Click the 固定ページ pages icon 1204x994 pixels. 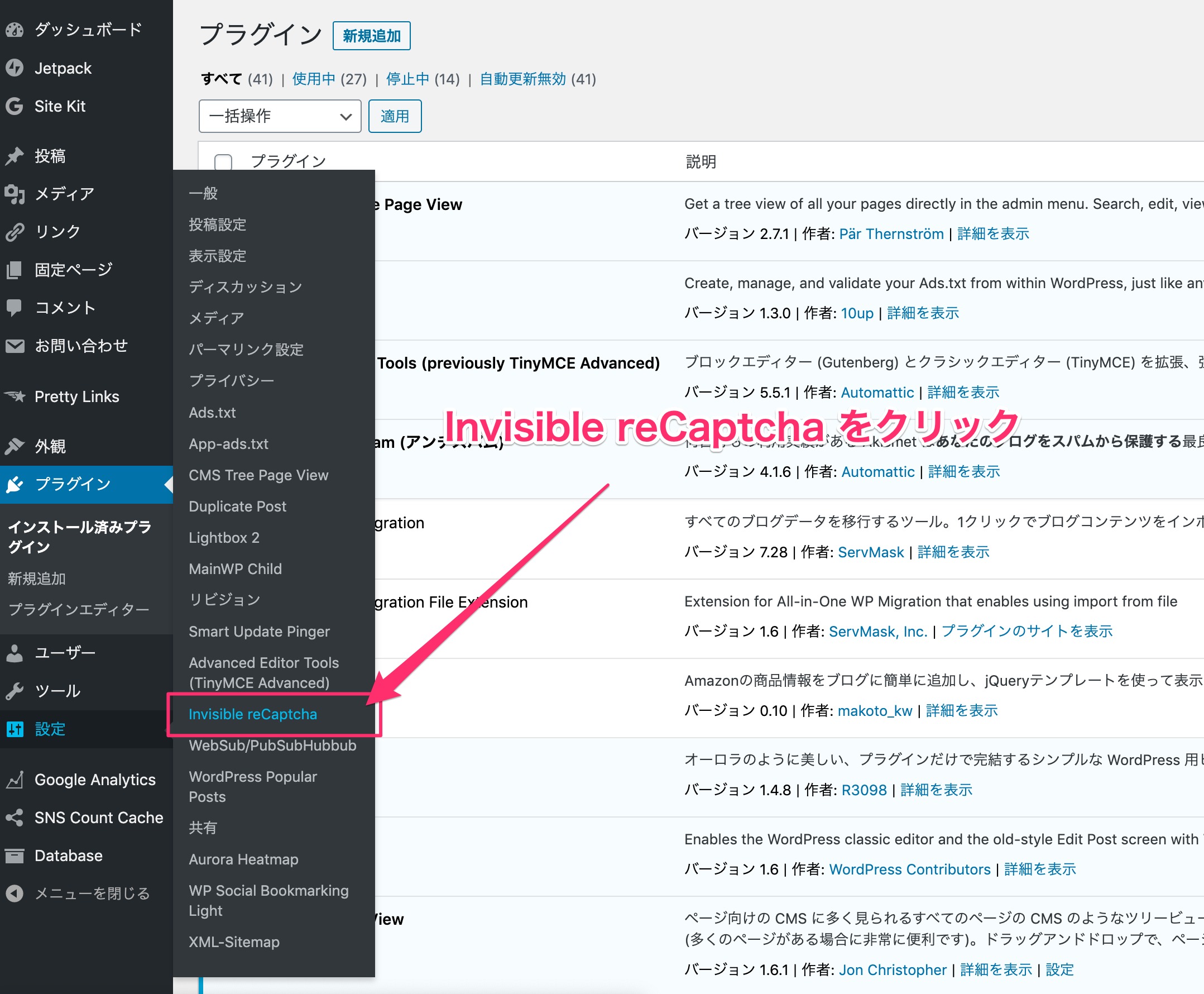point(15,270)
